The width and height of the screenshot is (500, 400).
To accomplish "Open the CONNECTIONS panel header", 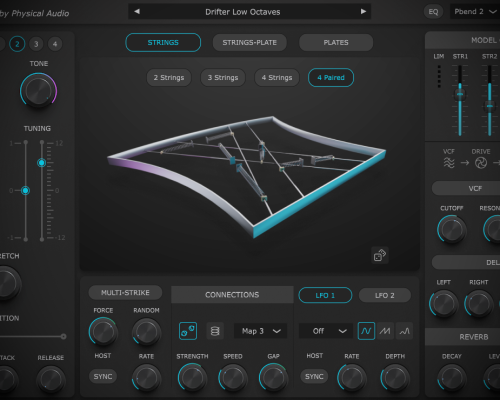I will click(232, 295).
